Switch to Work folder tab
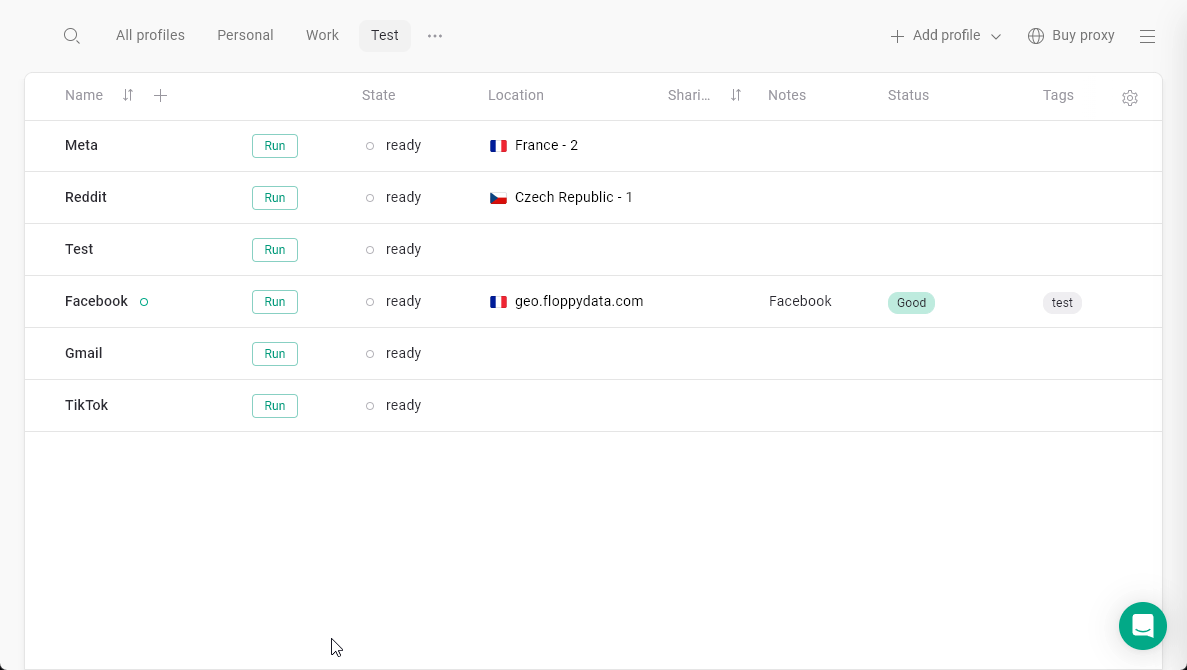The height and width of the screenshot is (670, 1187). point(322,36)
